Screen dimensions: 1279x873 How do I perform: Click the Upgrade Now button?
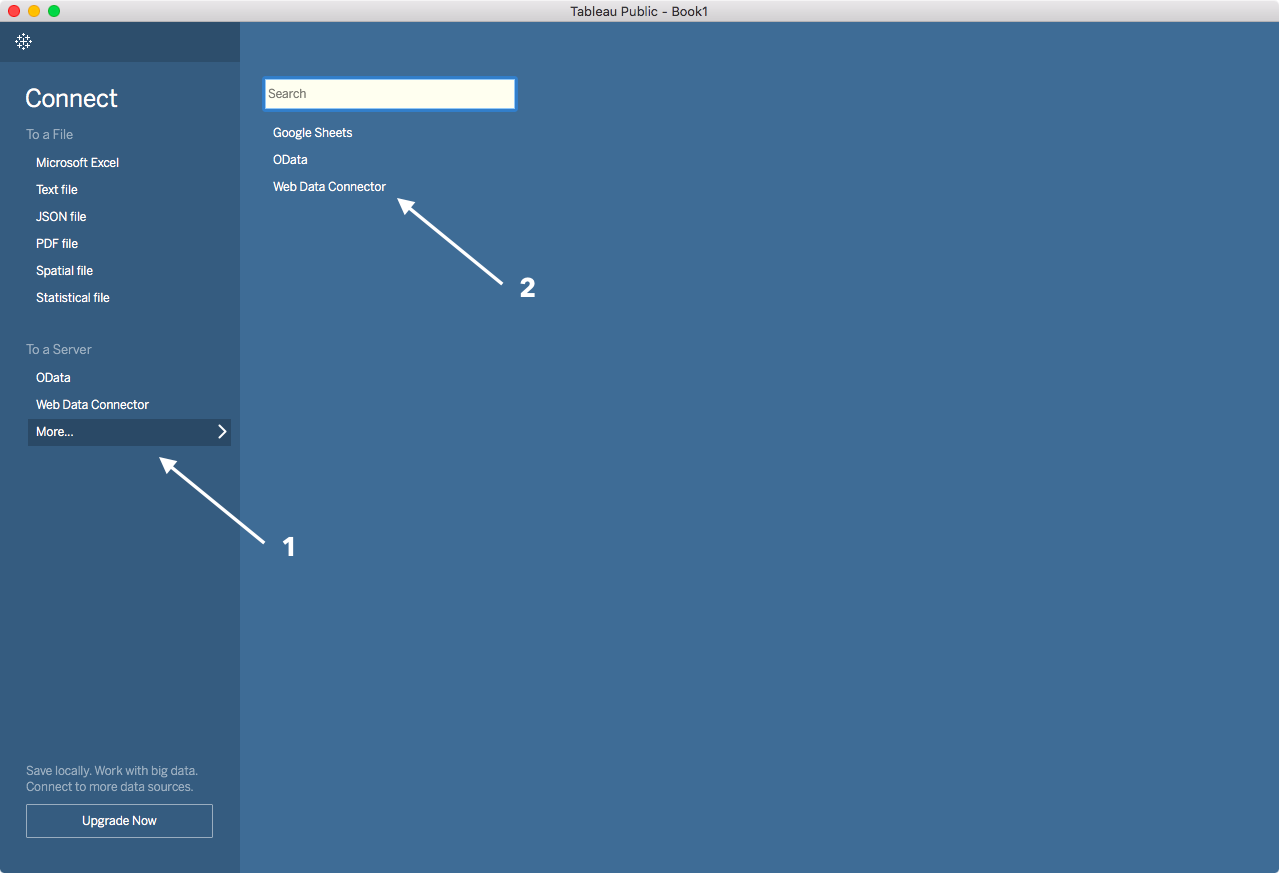[x=119, y=820]
